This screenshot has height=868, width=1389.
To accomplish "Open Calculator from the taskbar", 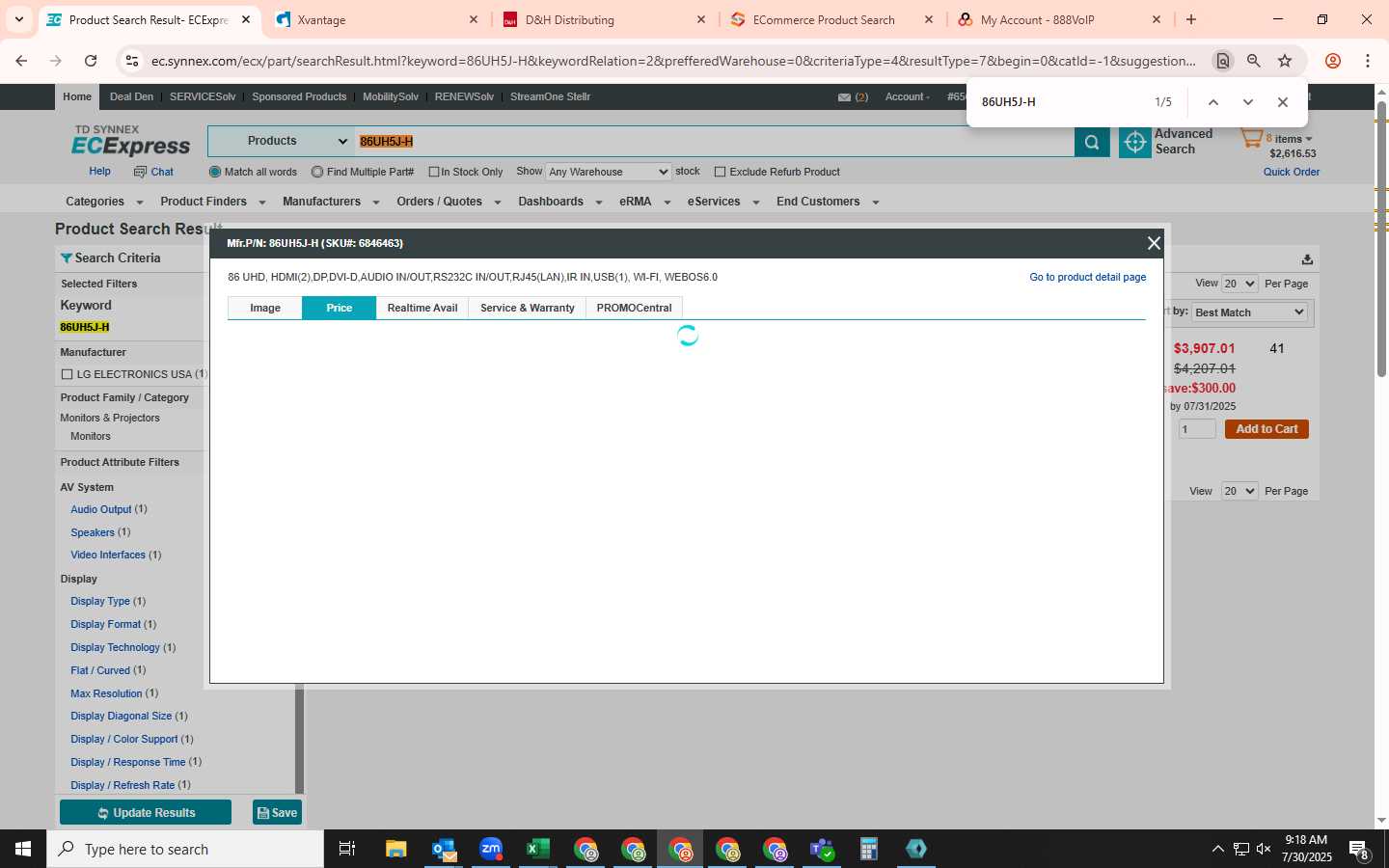I will pos(869,849).
